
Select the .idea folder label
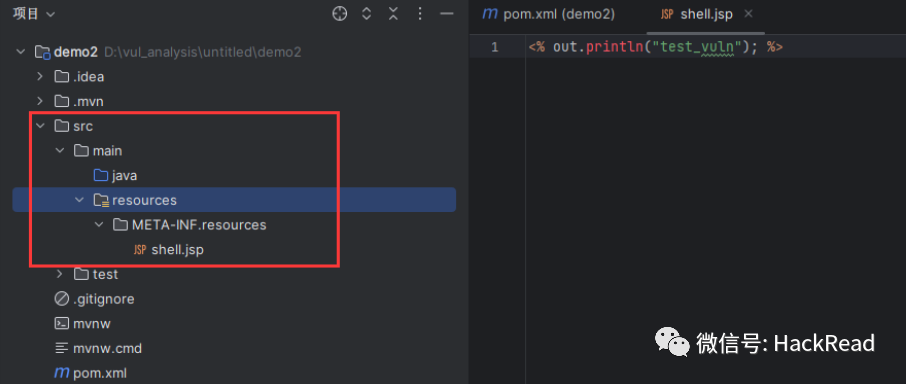(x=88, y=76)
